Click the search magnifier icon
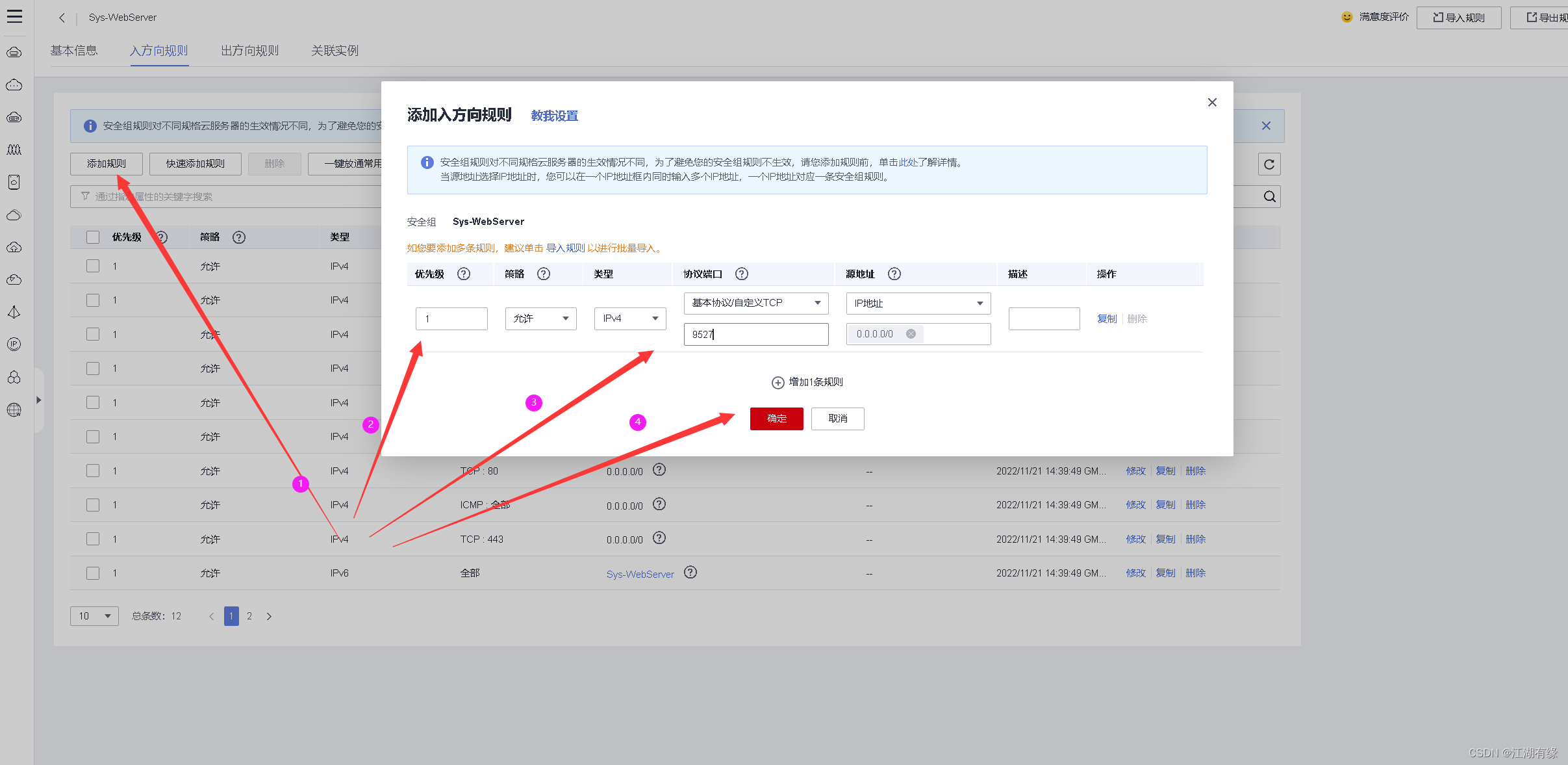The width and height of the screenshot is (1568, 765). click(x=1269, y=197)
